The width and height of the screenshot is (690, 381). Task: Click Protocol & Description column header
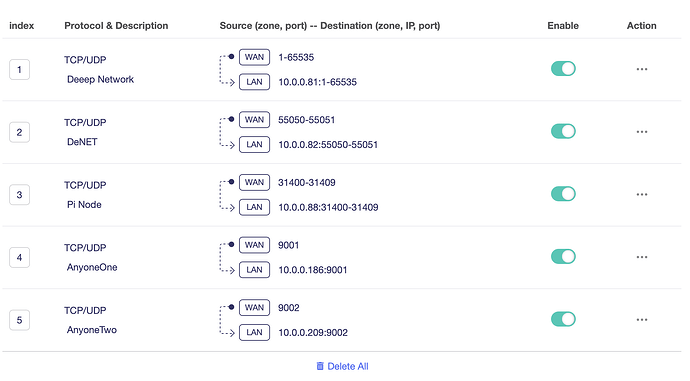(116, 26)
